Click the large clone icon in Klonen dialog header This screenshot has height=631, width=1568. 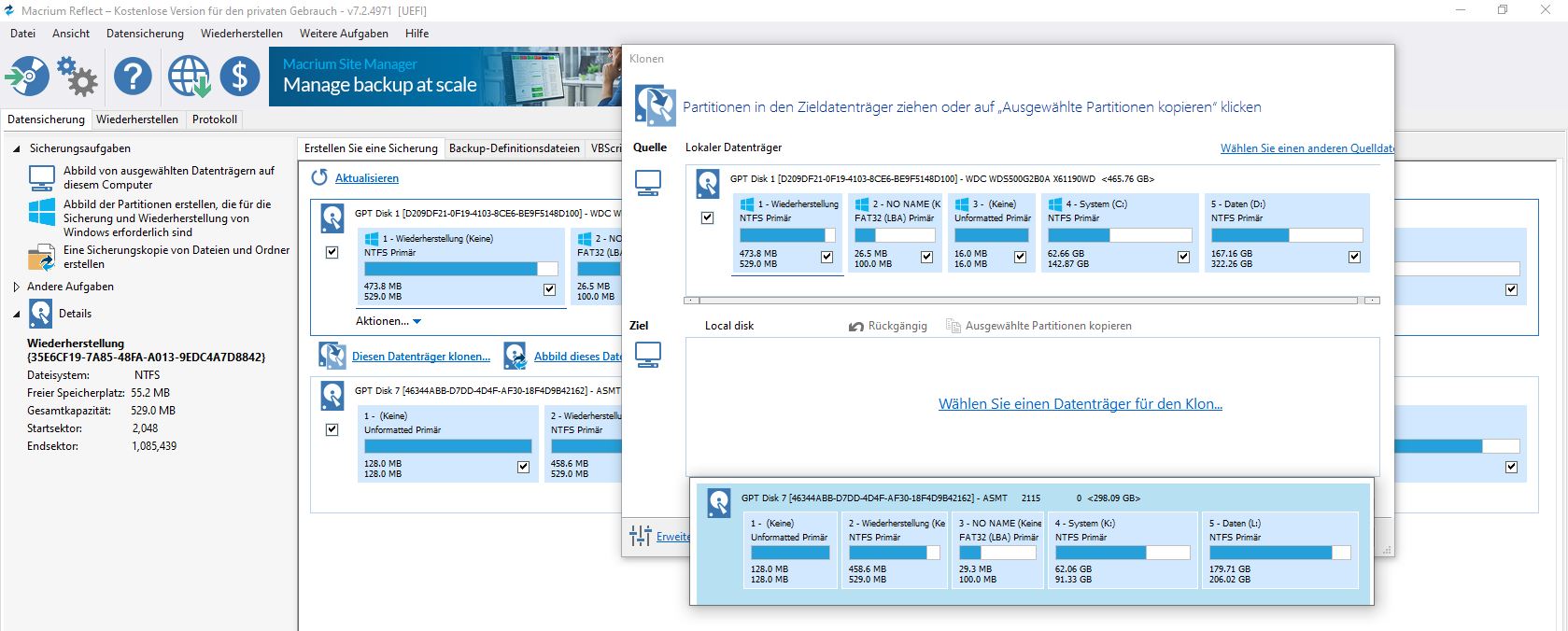(655, 105)
